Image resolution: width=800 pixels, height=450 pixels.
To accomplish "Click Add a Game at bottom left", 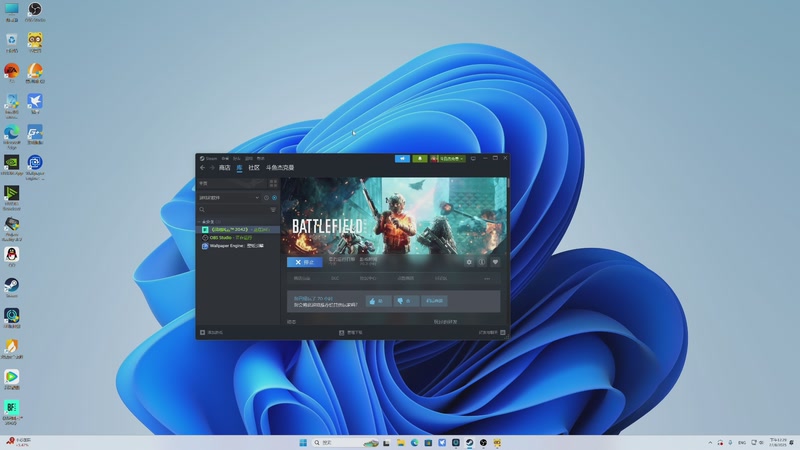I will click(212, 333).
